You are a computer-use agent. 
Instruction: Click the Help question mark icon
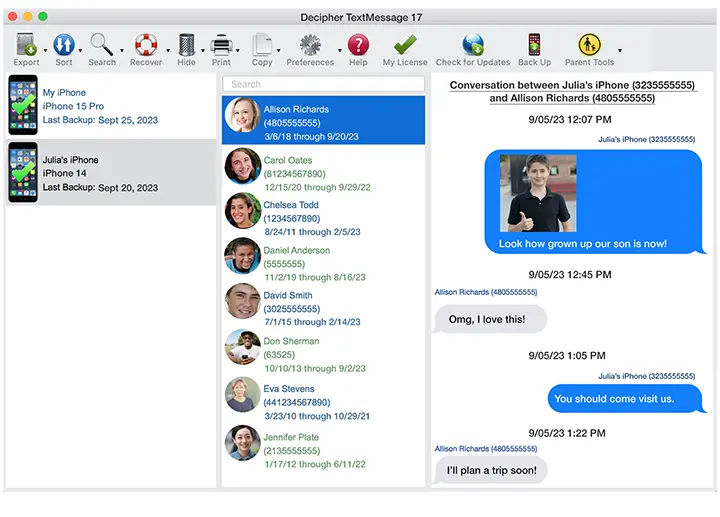point(358,45)
